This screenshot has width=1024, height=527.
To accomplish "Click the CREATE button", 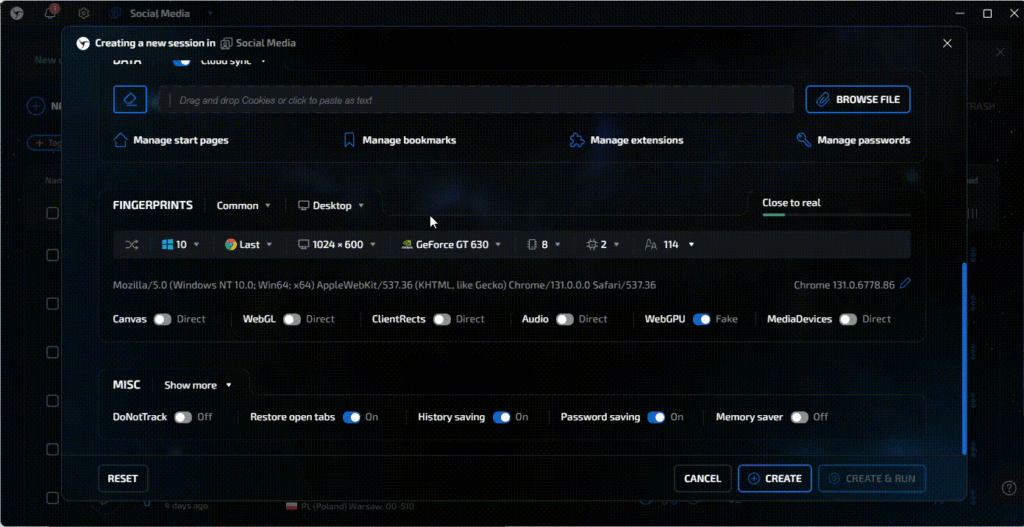I will [x=775, y=479].
